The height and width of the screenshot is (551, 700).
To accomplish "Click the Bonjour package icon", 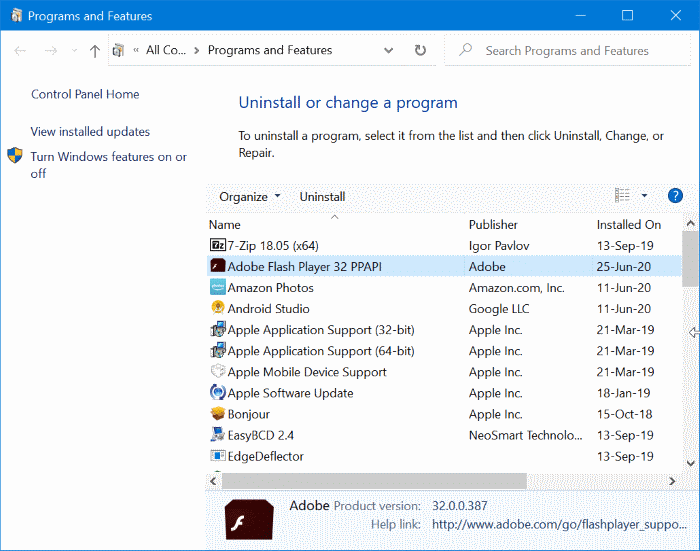I will pyautogui.click(x=217, y=413).
